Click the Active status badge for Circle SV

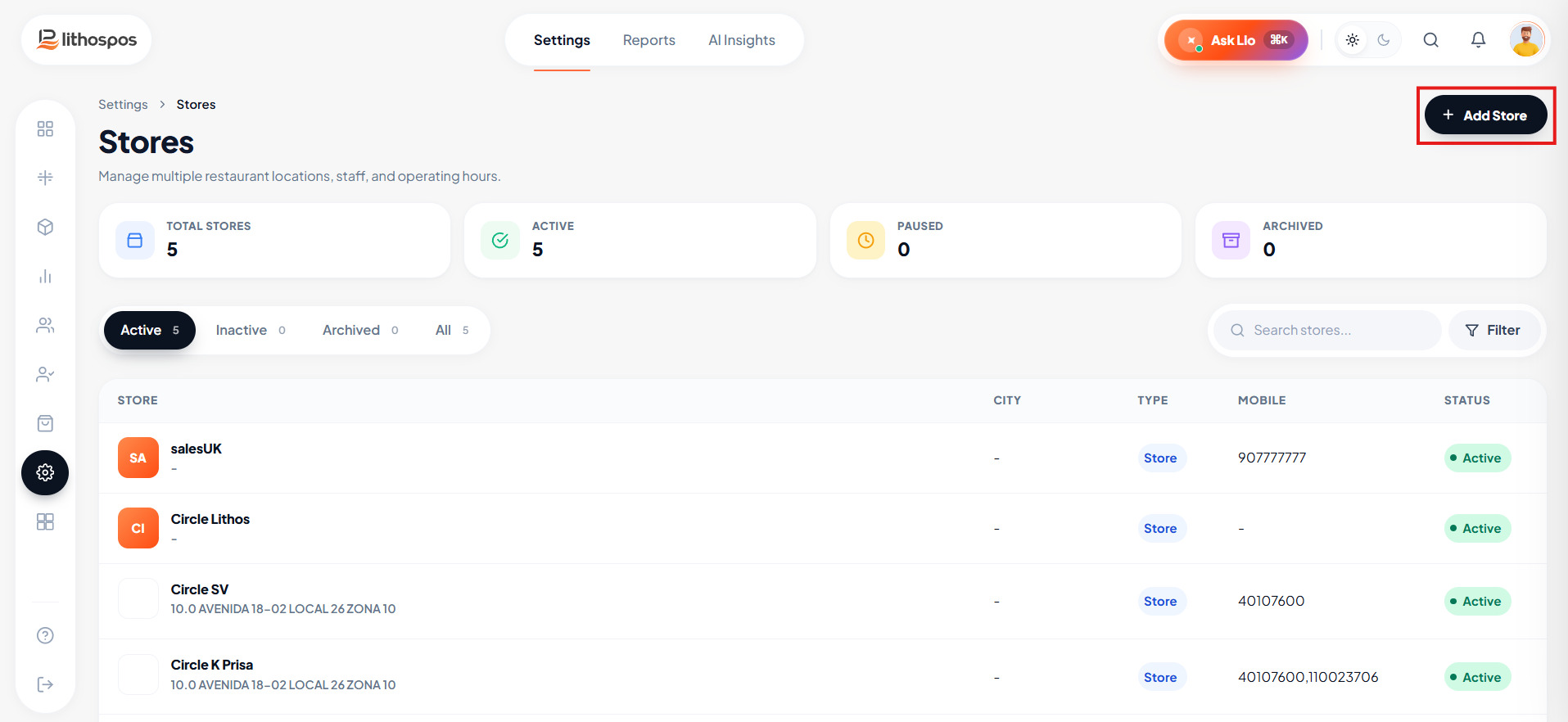(1476, 601)
